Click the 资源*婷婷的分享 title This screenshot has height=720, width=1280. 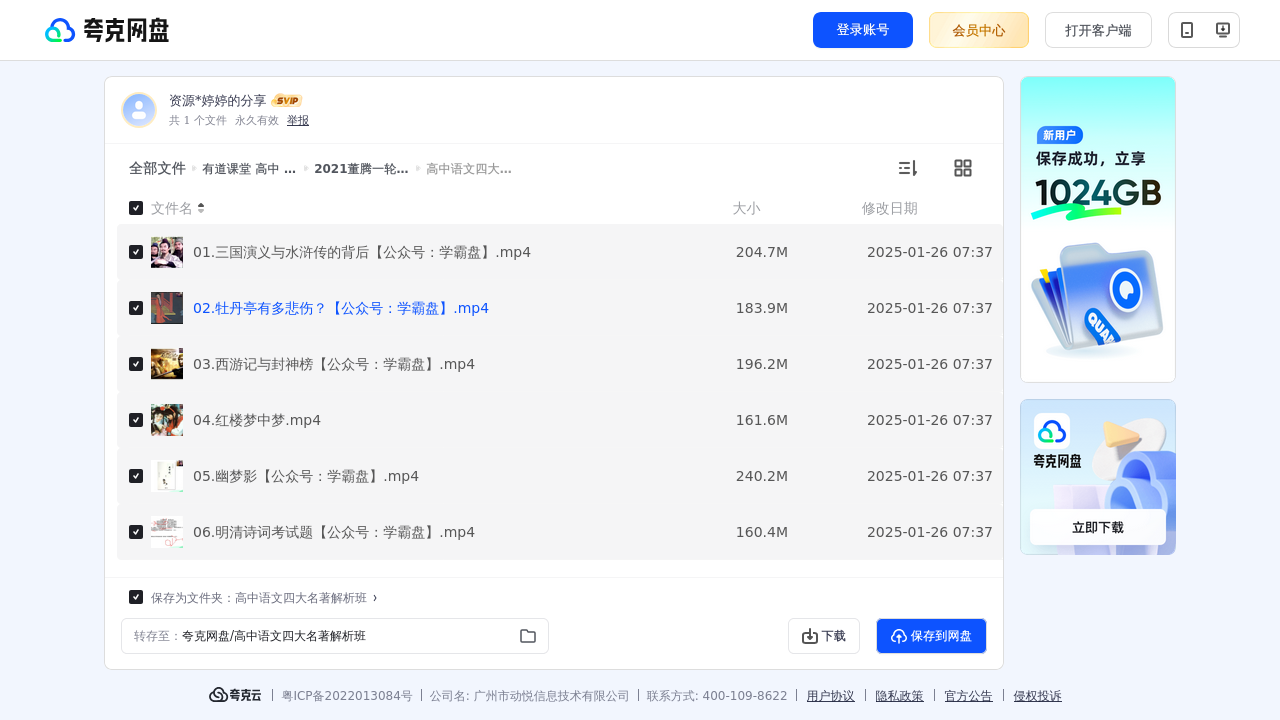[218, 101]
